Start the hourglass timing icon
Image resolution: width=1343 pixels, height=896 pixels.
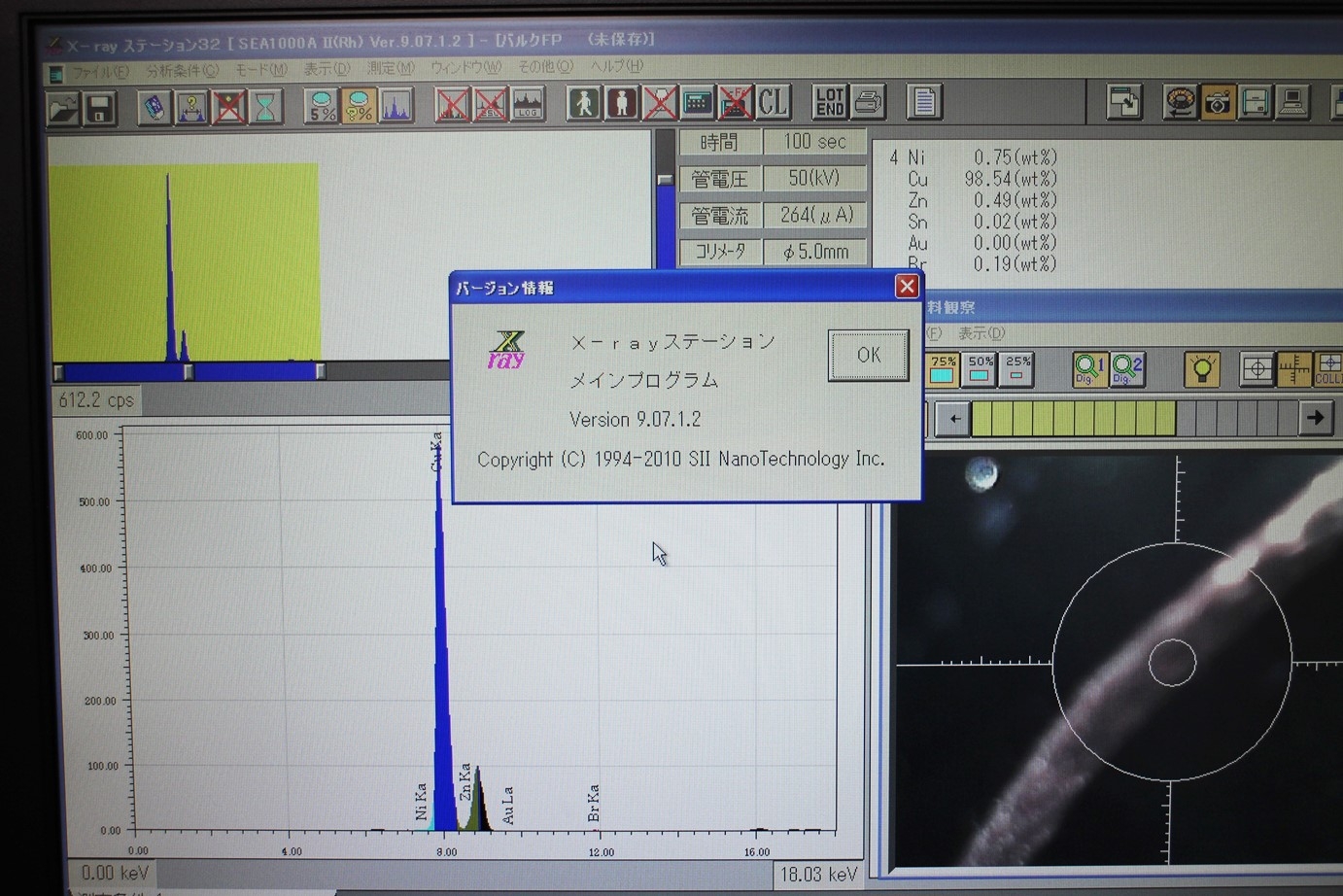click(265, 106)
